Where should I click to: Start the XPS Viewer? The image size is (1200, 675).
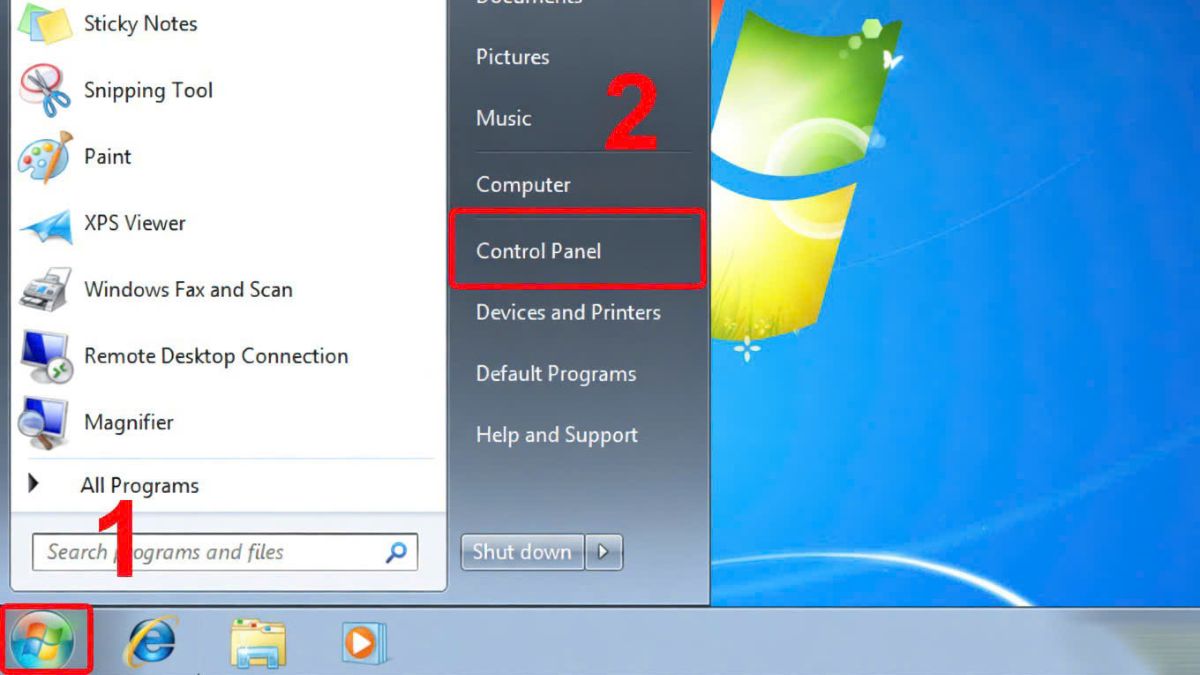coord(136,222)
